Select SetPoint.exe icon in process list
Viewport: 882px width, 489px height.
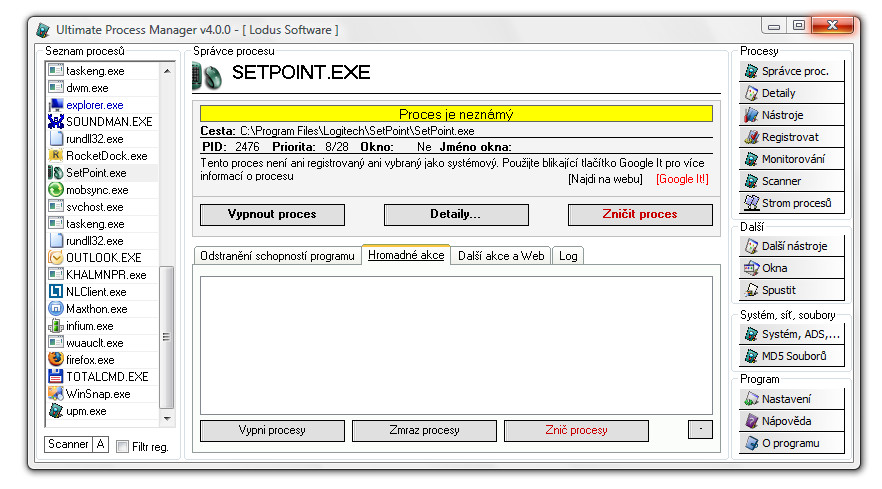click(x=56, y=173)
